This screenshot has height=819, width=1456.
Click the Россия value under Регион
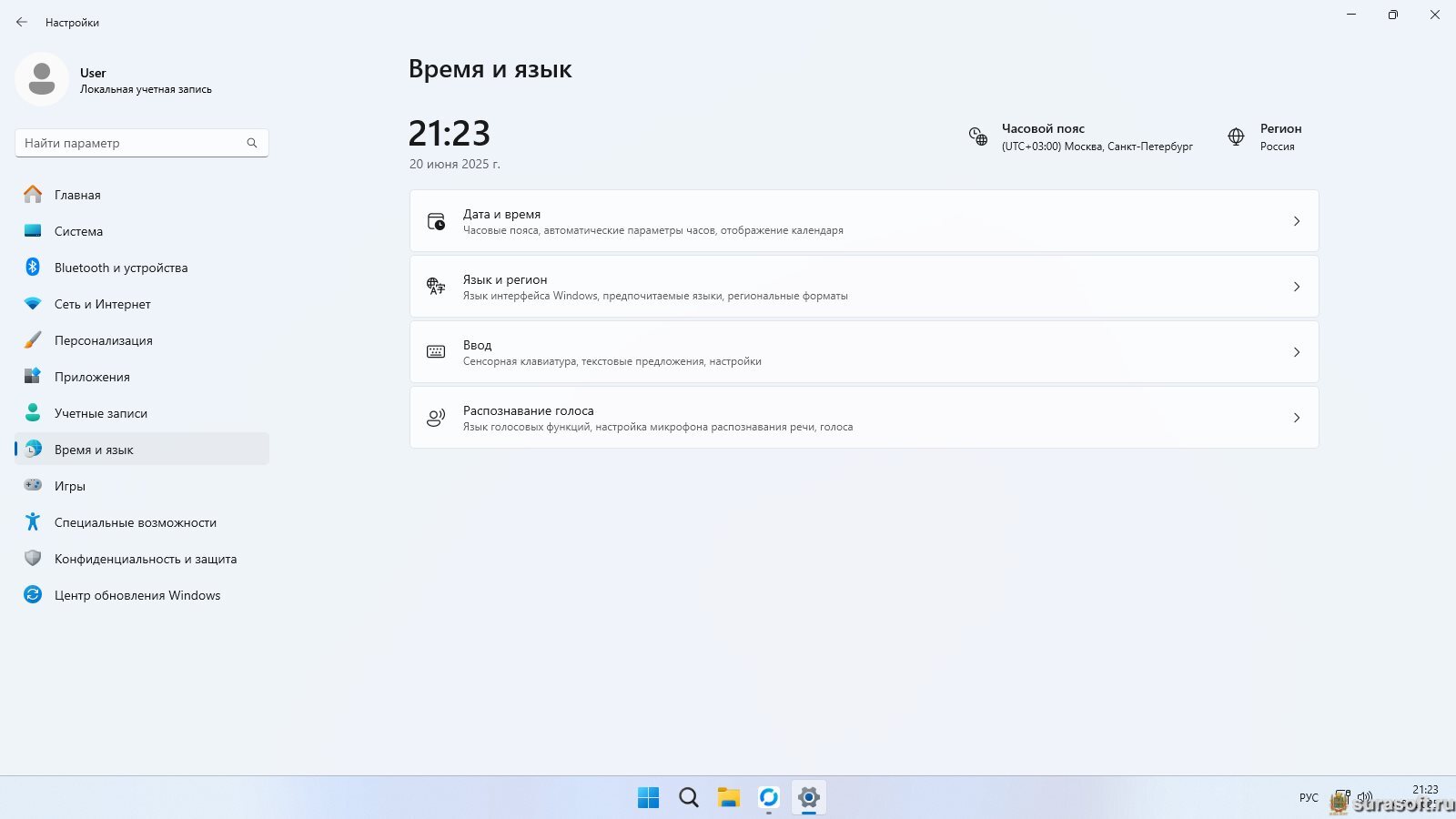(1277, 147)
